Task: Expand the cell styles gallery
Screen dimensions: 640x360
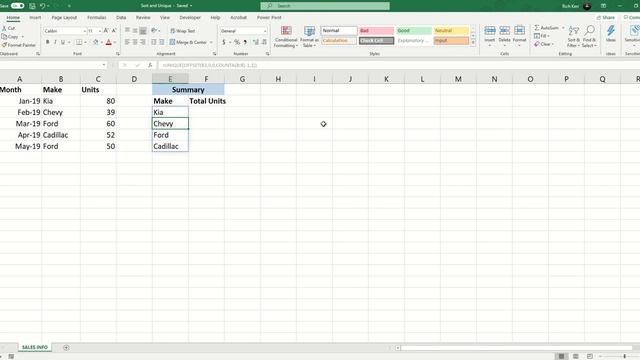Action: (x=473, y=42)
